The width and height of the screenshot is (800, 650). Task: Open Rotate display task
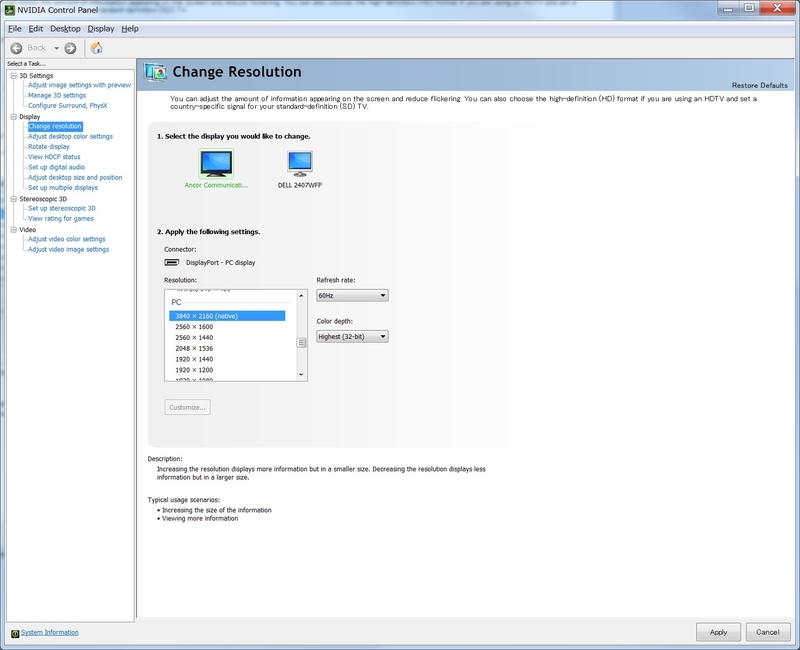pos(49,147)
